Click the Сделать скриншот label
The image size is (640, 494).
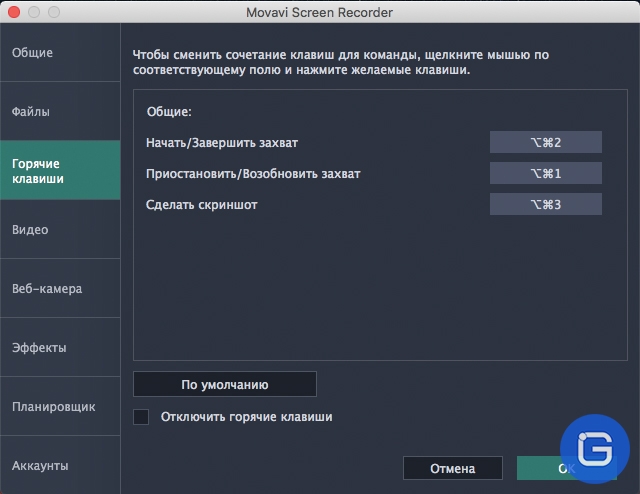click(x=202, y=205)
